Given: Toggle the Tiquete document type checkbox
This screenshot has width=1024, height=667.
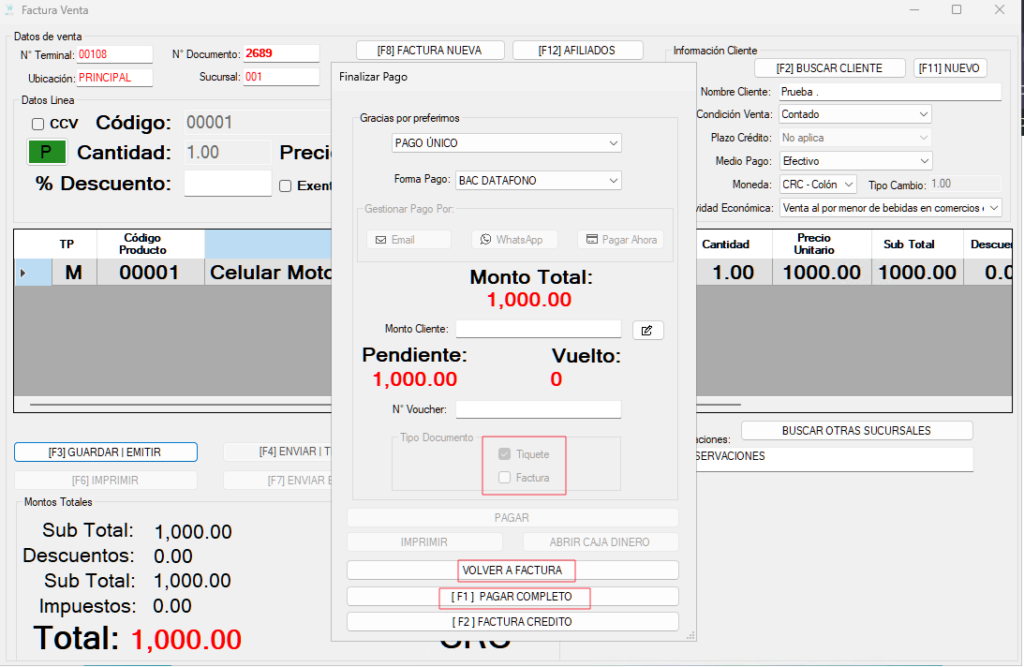Looking at the screenshot, I should (x=505, y=454).
